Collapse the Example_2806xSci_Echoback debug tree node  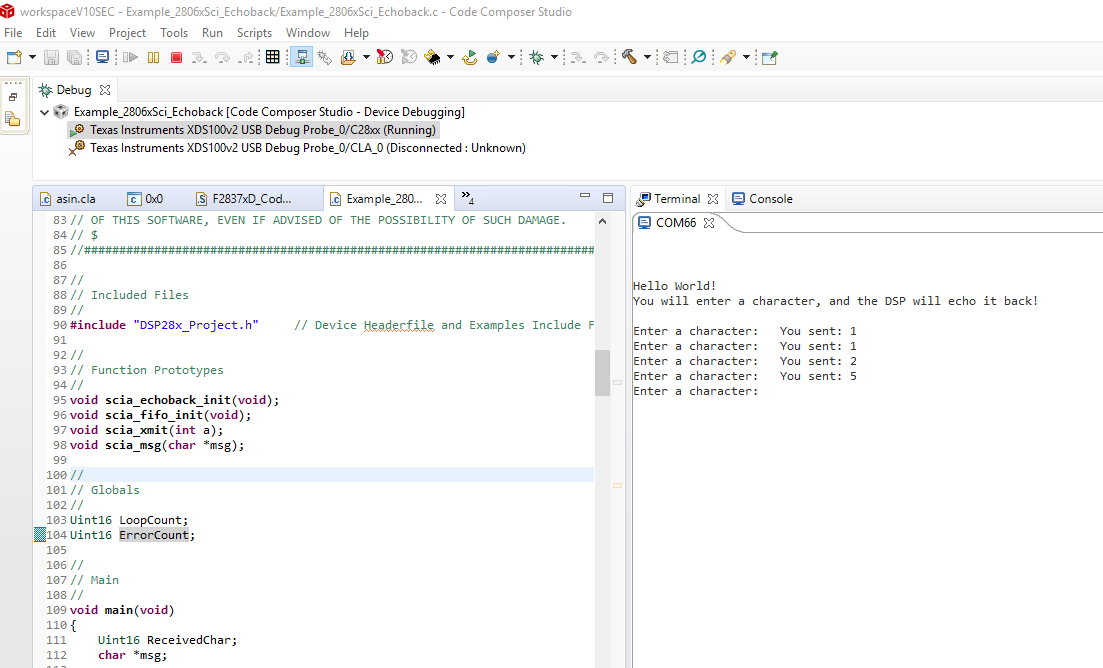[x=44, y=112]
